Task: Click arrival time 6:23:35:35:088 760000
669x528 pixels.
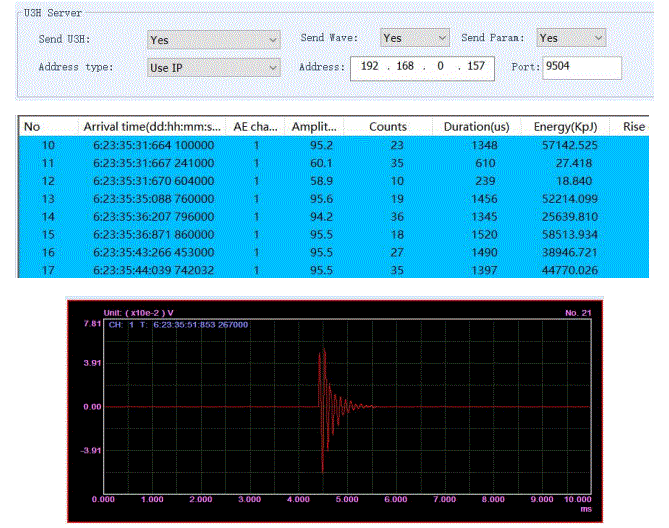Action: [x=154, y=199]
